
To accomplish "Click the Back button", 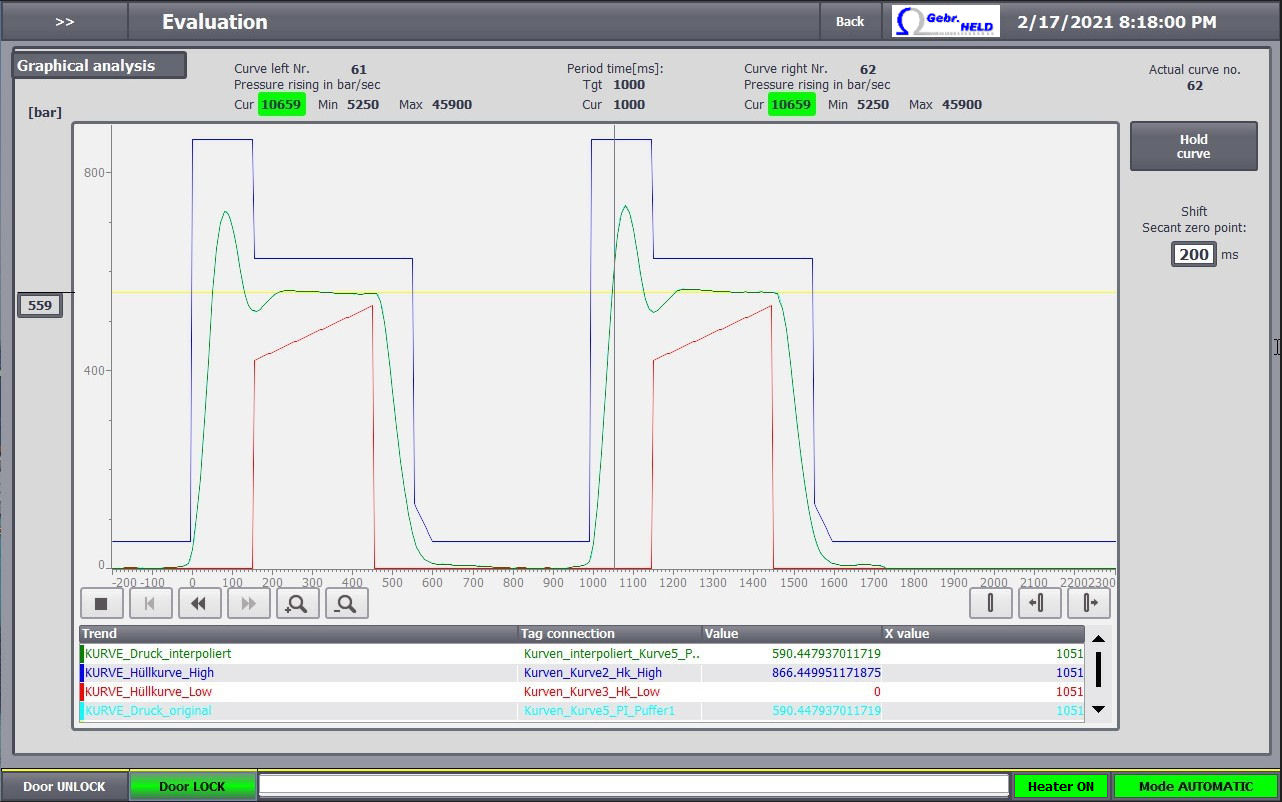I will click(850, 21).
